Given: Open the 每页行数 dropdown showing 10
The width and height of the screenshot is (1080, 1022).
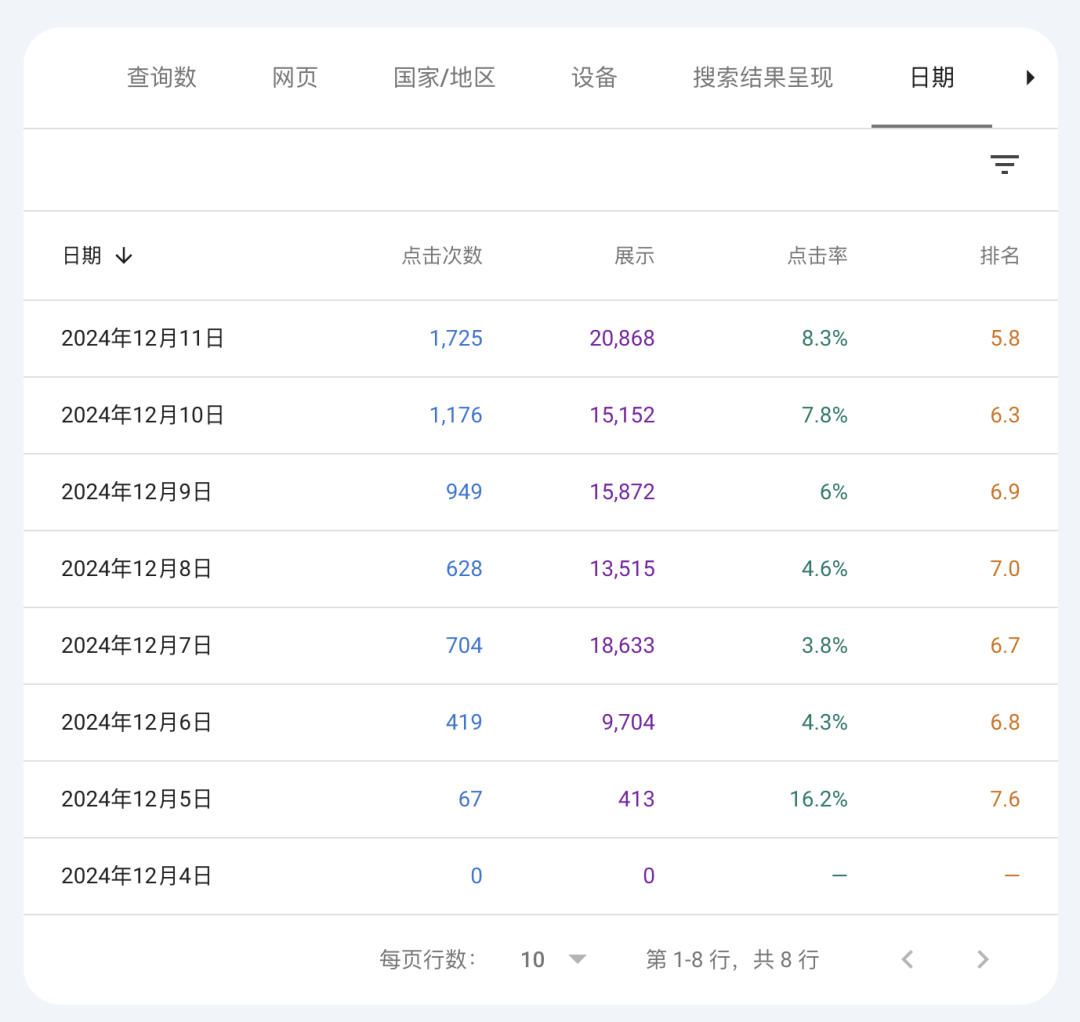Looking at the screenshot, I should click(553, 959).
